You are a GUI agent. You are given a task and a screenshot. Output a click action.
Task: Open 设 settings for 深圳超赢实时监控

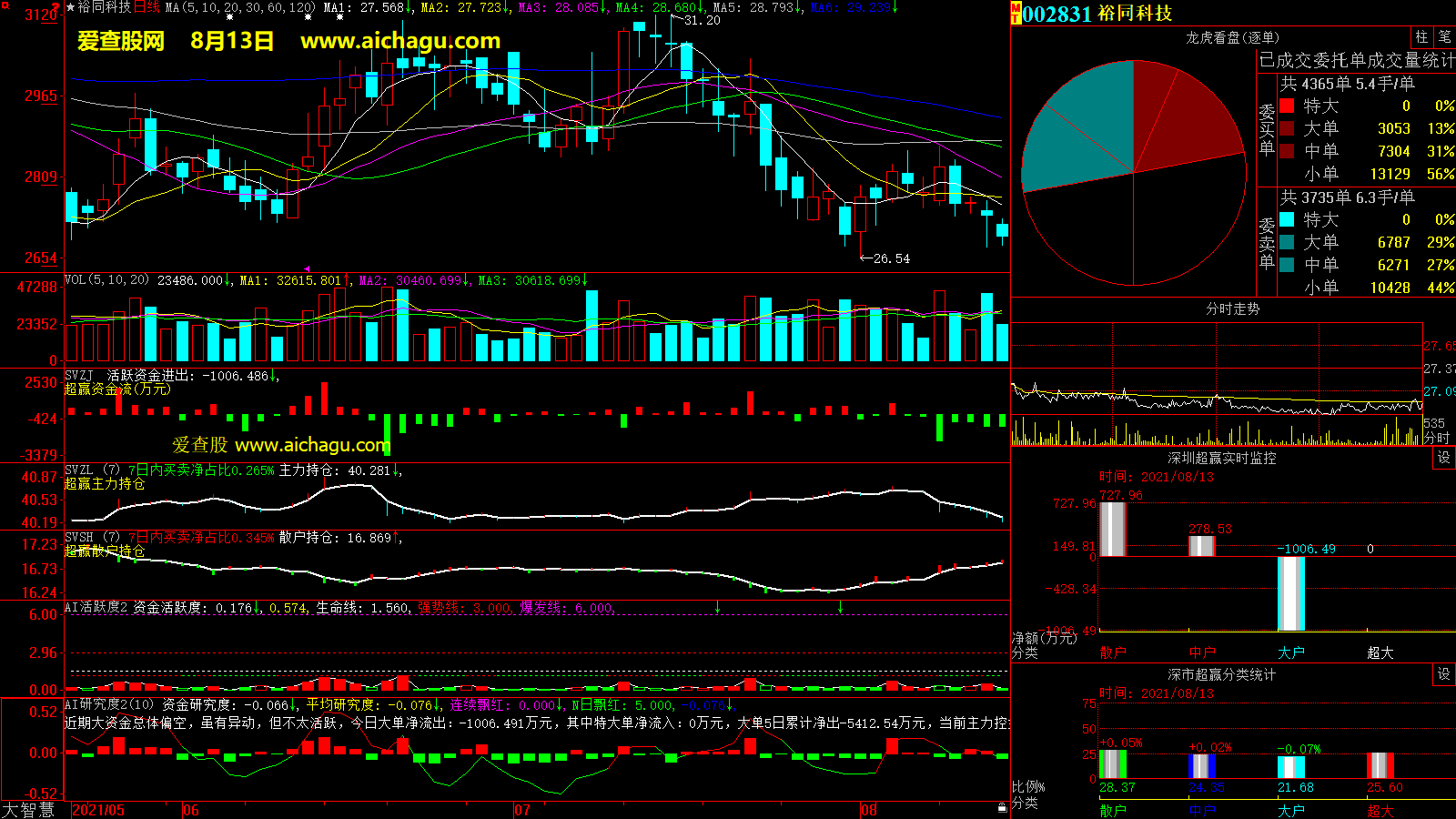1443,458
